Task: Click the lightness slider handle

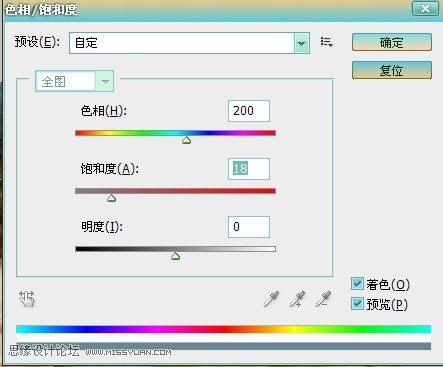Action: (x=176, y=256)
